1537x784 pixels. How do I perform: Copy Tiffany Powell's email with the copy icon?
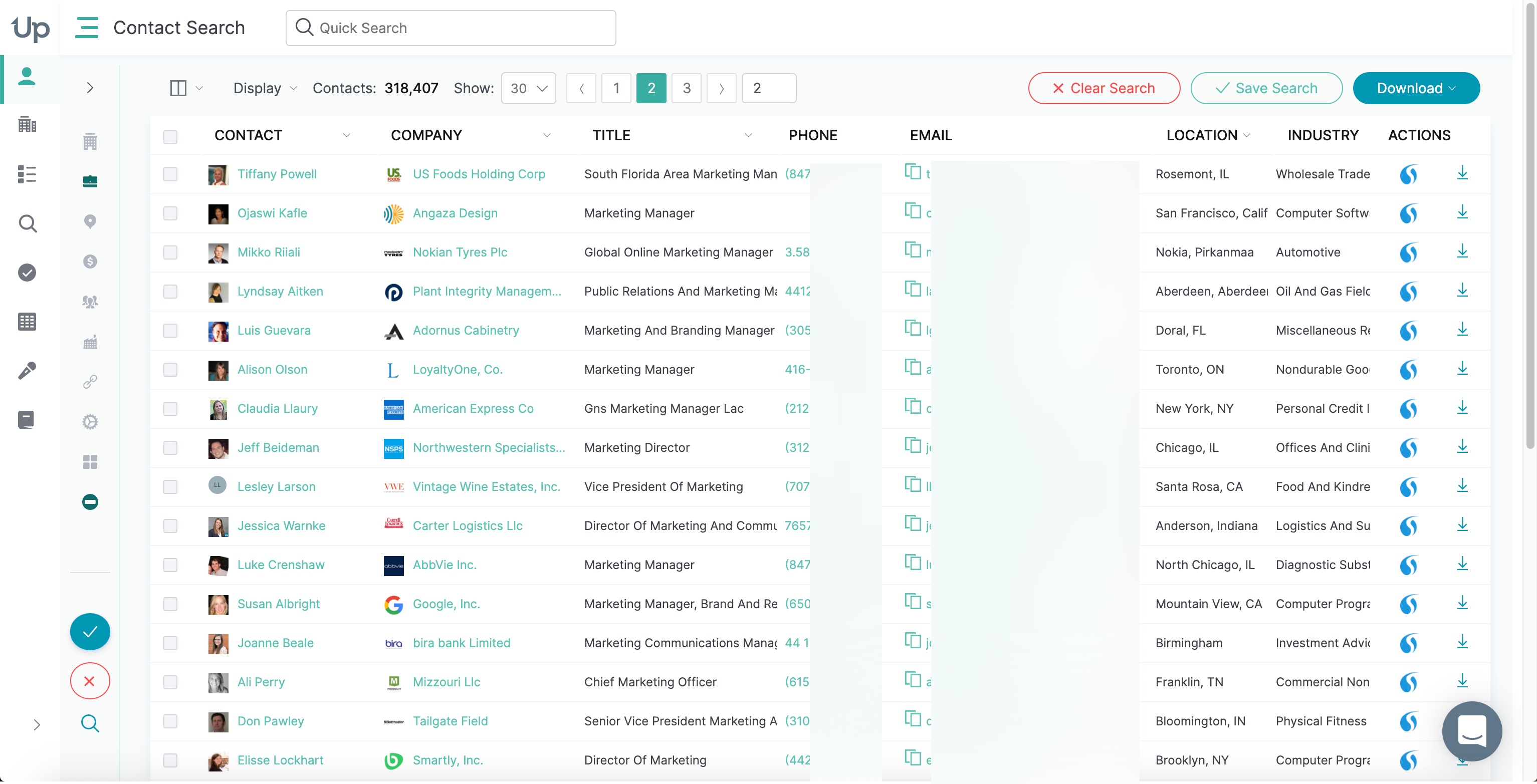pyautogui.click(x=912, y=172)
